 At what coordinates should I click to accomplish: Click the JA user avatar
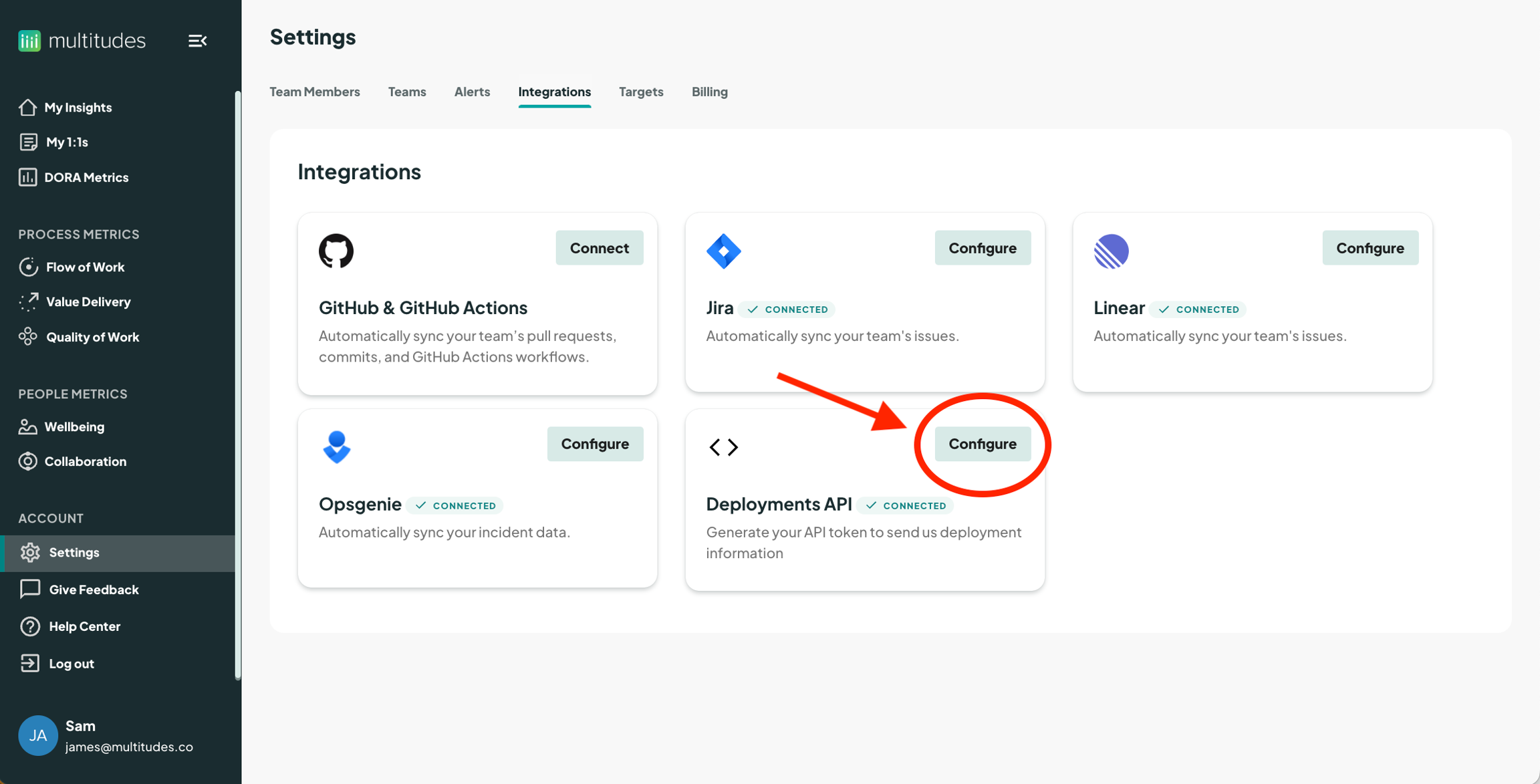click(x=37, y=735)
